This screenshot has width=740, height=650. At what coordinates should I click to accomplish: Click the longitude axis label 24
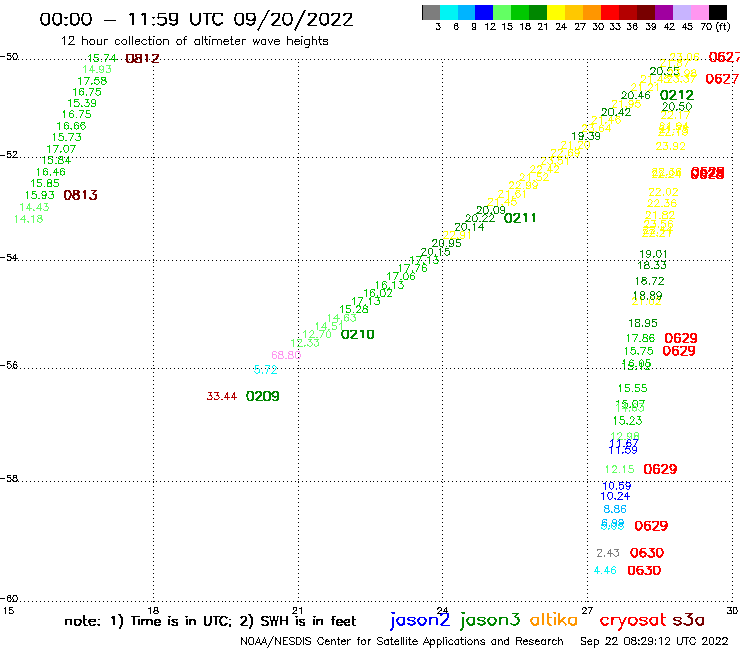tap(442, 610)
